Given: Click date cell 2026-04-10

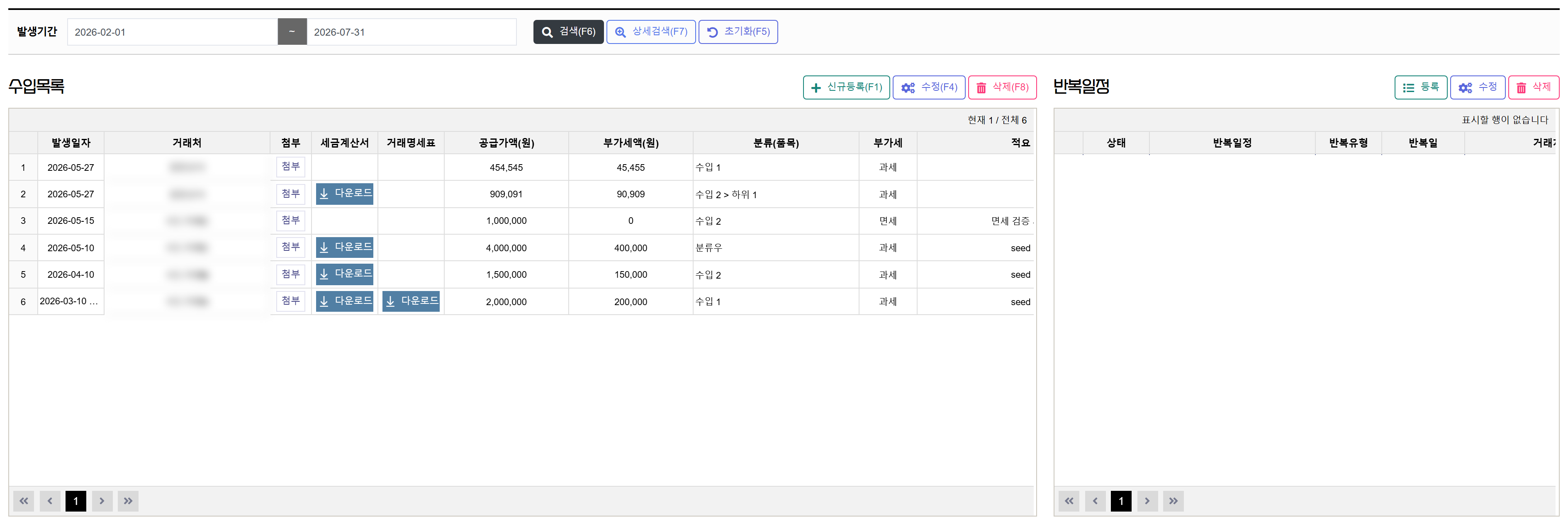Looking at the screenshot, I should (x=71, y=274).
